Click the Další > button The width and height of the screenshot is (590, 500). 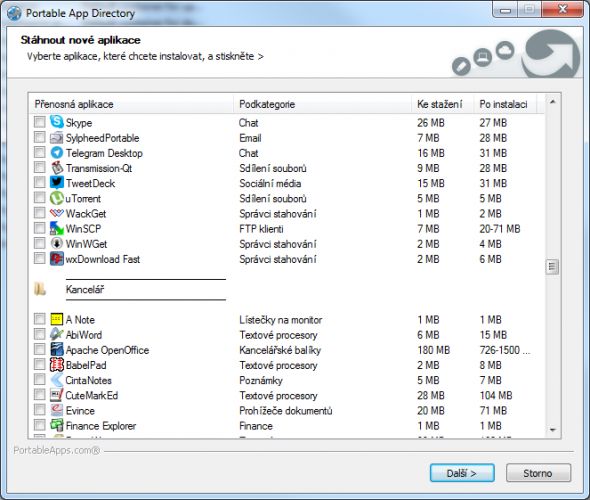click(462, 473)
